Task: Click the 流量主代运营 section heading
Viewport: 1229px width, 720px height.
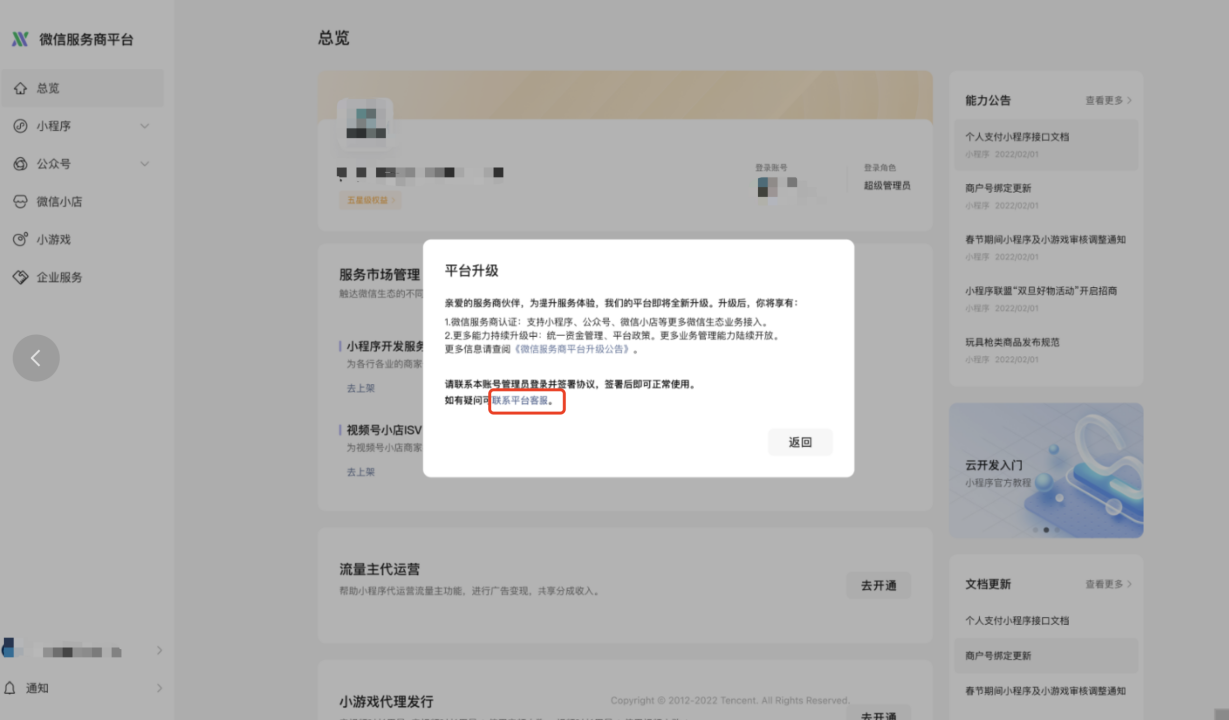Action: pyautogui.click(x=380, y=569)
